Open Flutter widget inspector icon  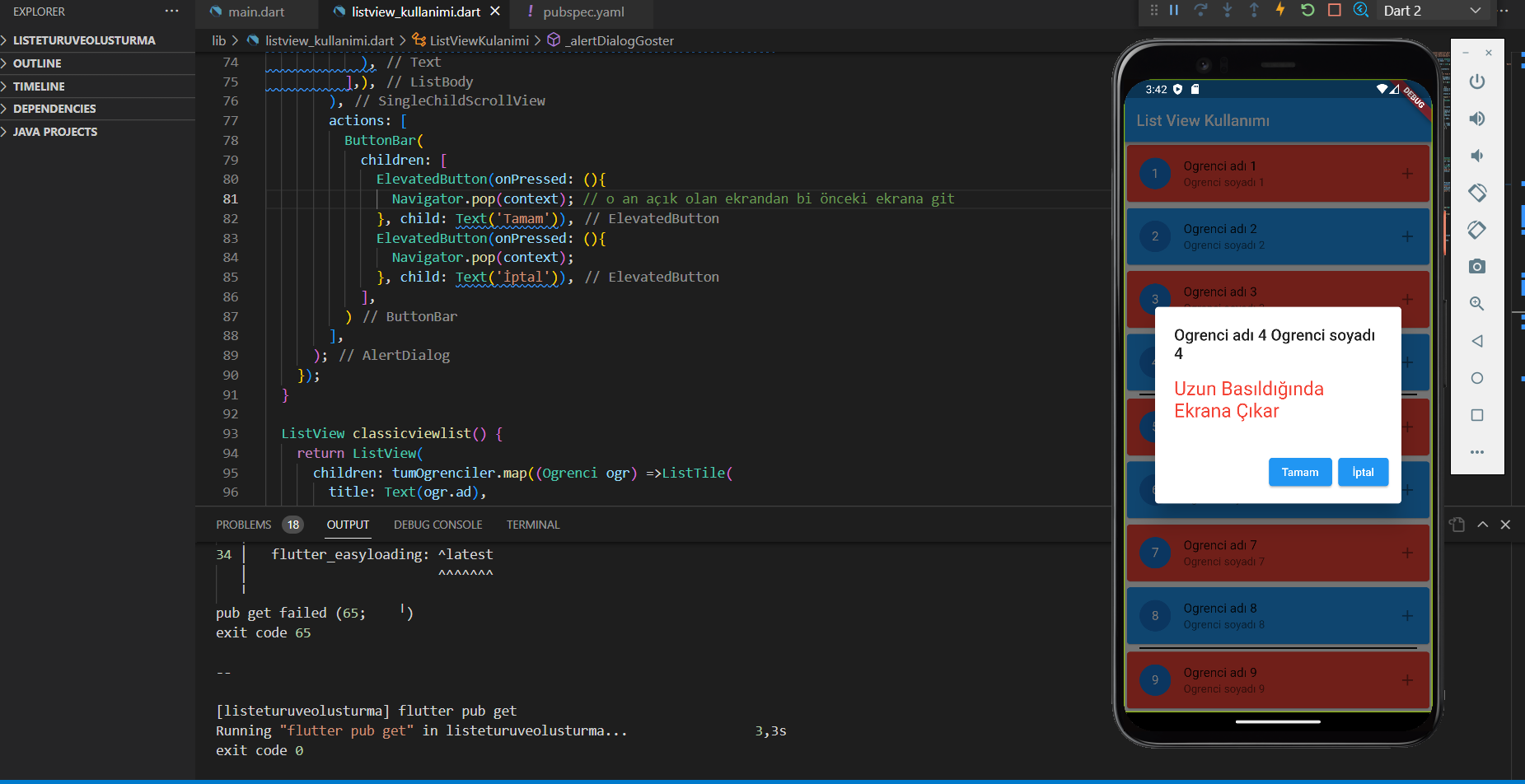[1361, 10]
